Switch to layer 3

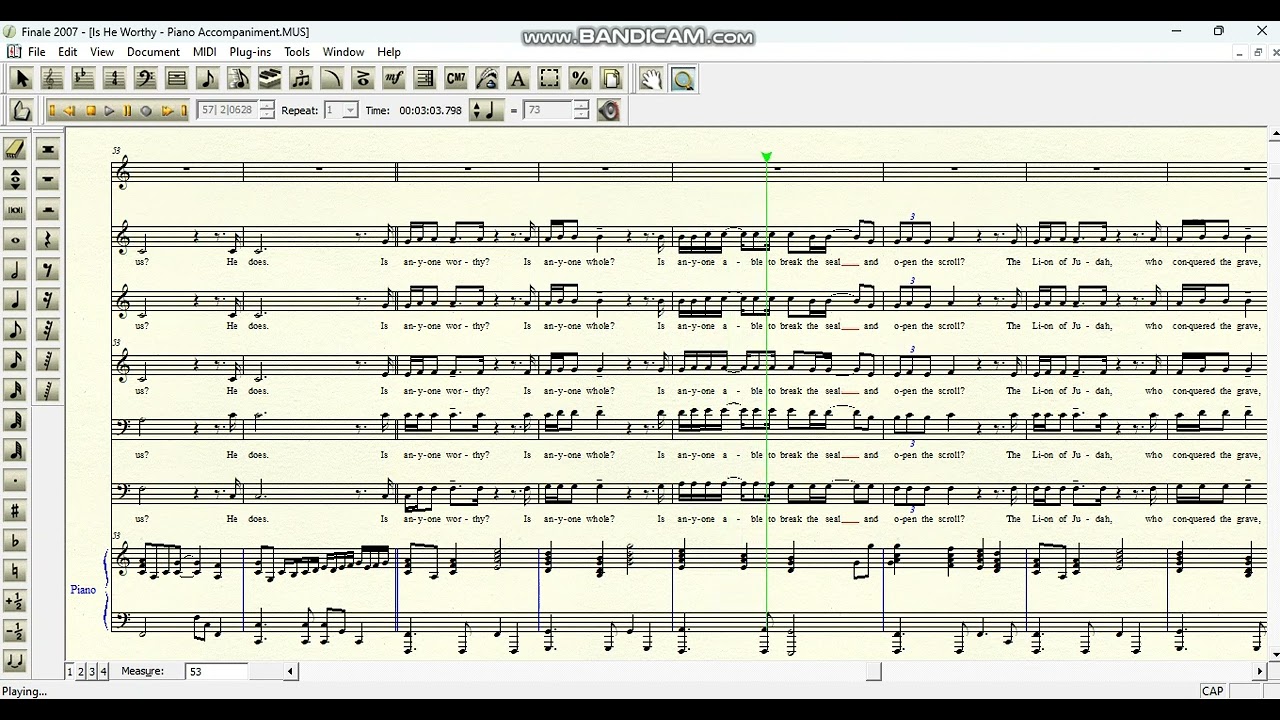click(x=92, y=672)
